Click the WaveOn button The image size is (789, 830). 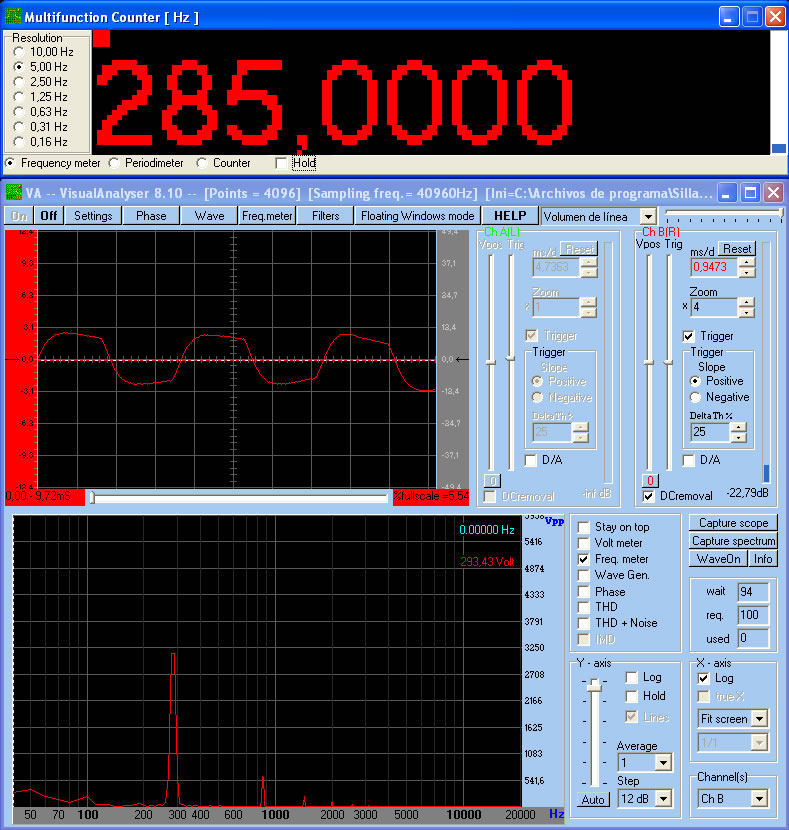pyautogui.click(x=718, y=559)
